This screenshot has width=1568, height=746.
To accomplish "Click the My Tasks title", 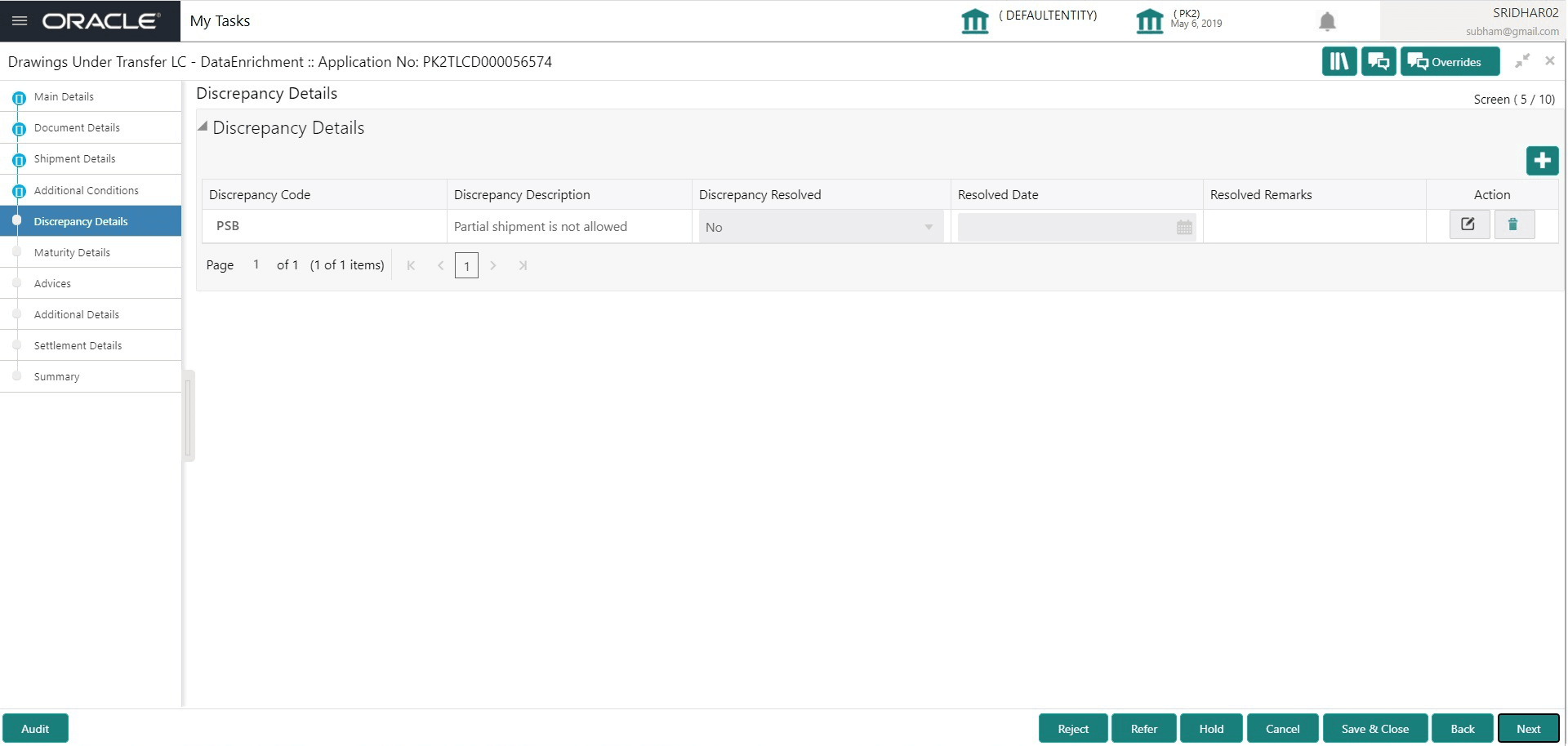I will click(x=220, y=20).
